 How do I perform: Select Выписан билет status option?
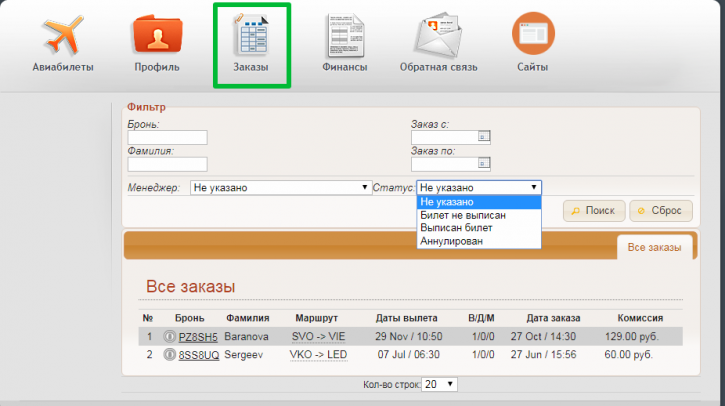[x=479, y=228]
